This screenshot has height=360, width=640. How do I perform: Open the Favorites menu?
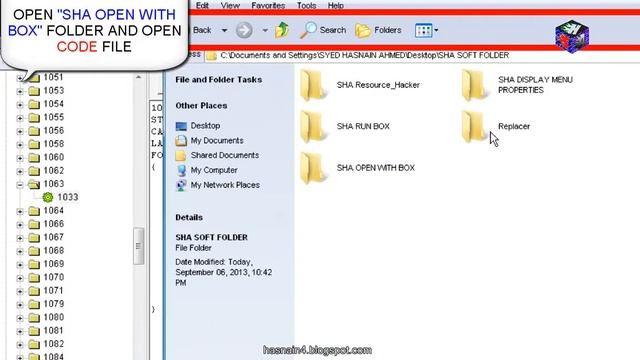268,6
